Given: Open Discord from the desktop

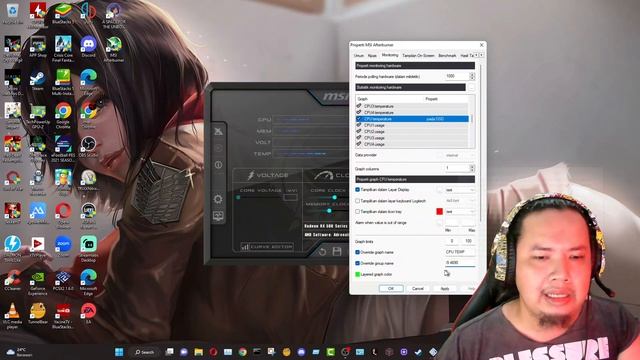Looking at the screenshot, I should 88,46.
